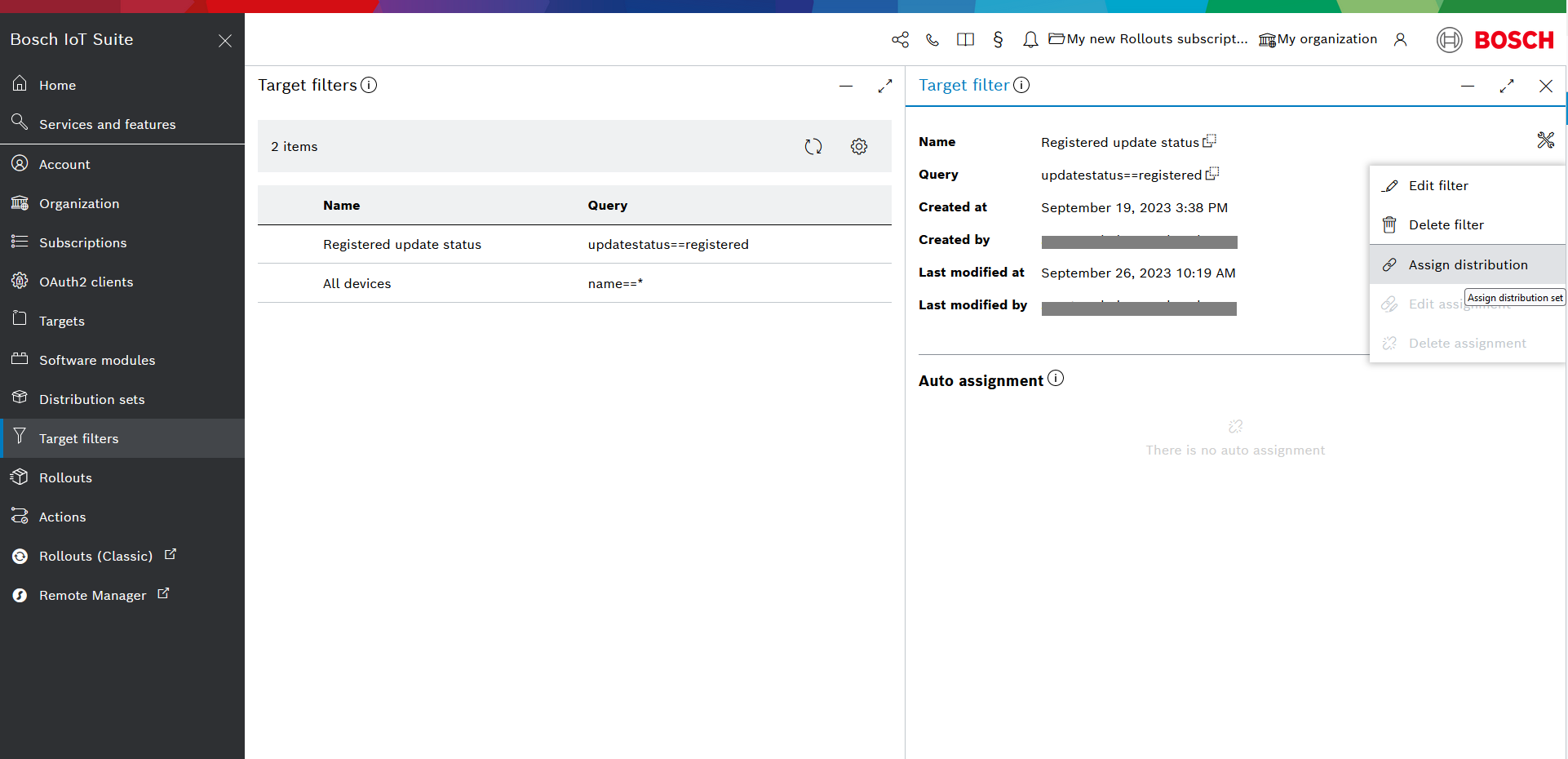Open the user profile icon
This screenshot has height=759, width=1568.
click(x=1400, y=40)
